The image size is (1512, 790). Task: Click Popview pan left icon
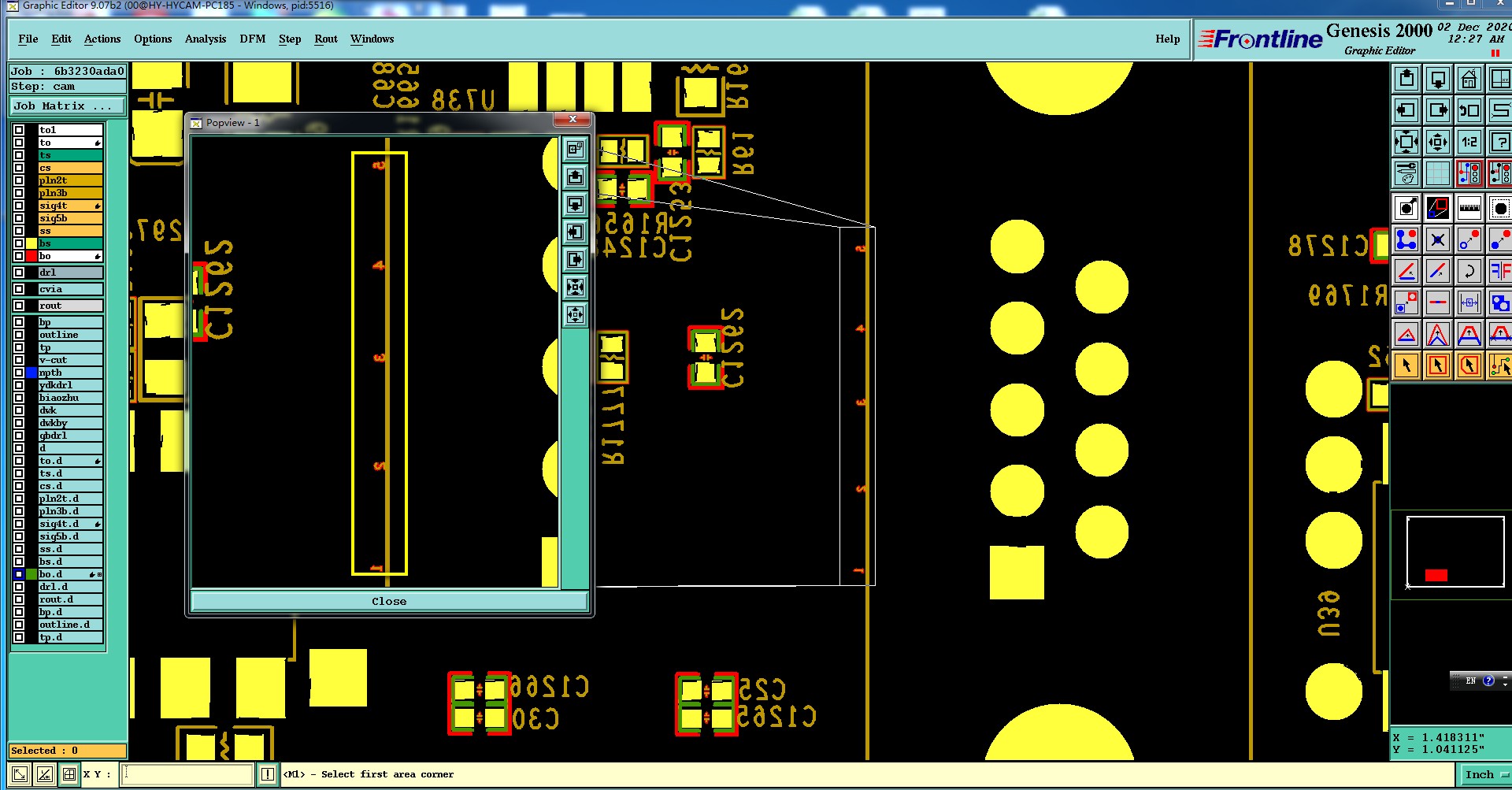(x=576, y=232)
